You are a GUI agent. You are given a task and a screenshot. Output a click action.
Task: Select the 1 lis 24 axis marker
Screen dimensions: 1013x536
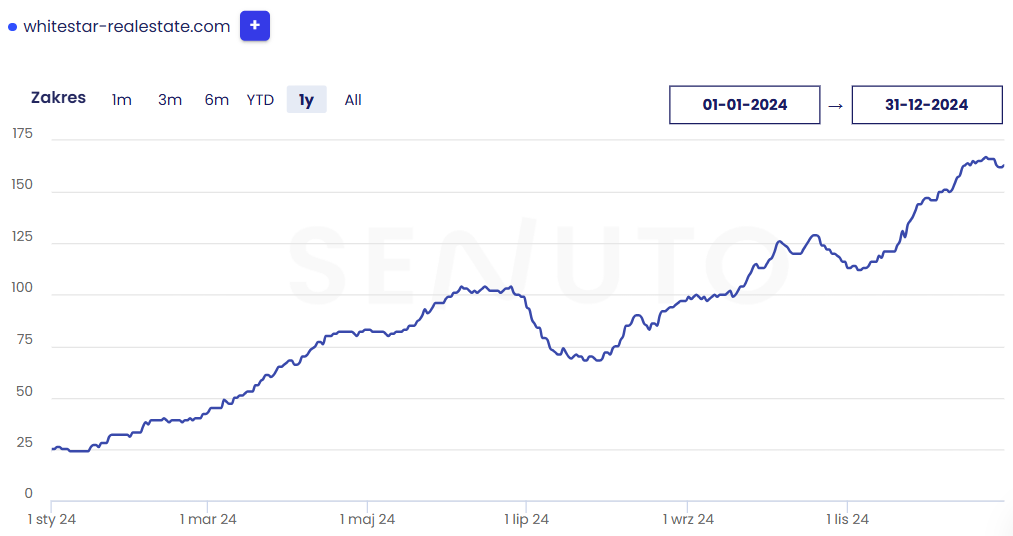click(847, 519)
